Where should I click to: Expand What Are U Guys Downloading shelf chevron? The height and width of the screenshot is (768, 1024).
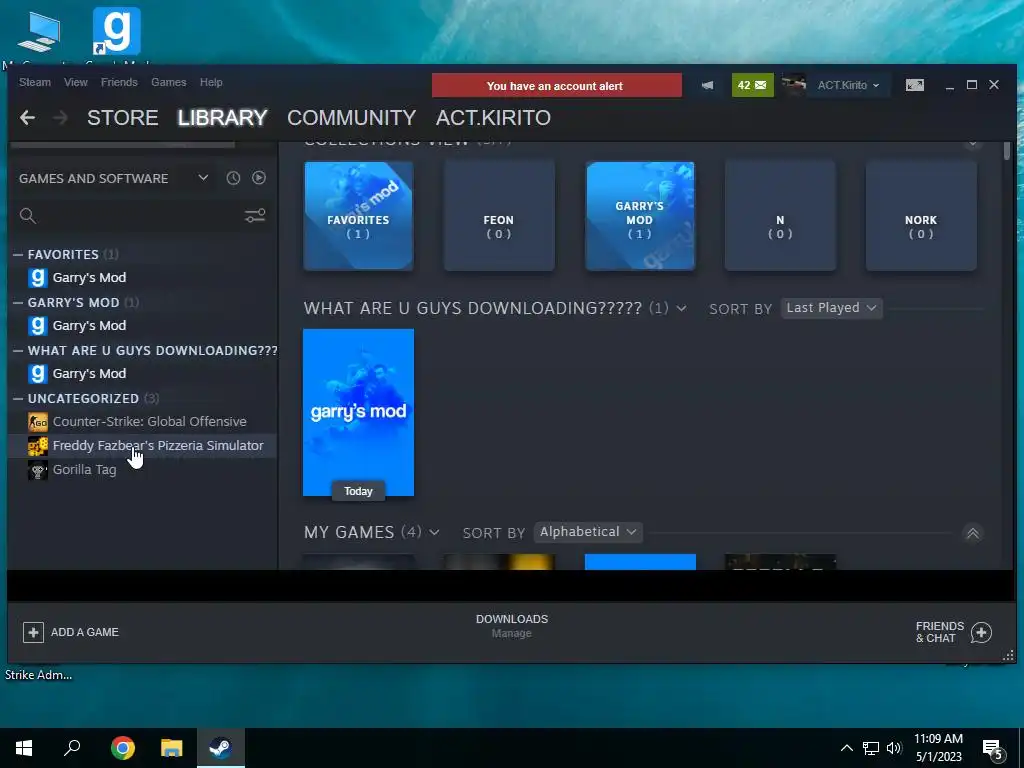pos(681,308)
